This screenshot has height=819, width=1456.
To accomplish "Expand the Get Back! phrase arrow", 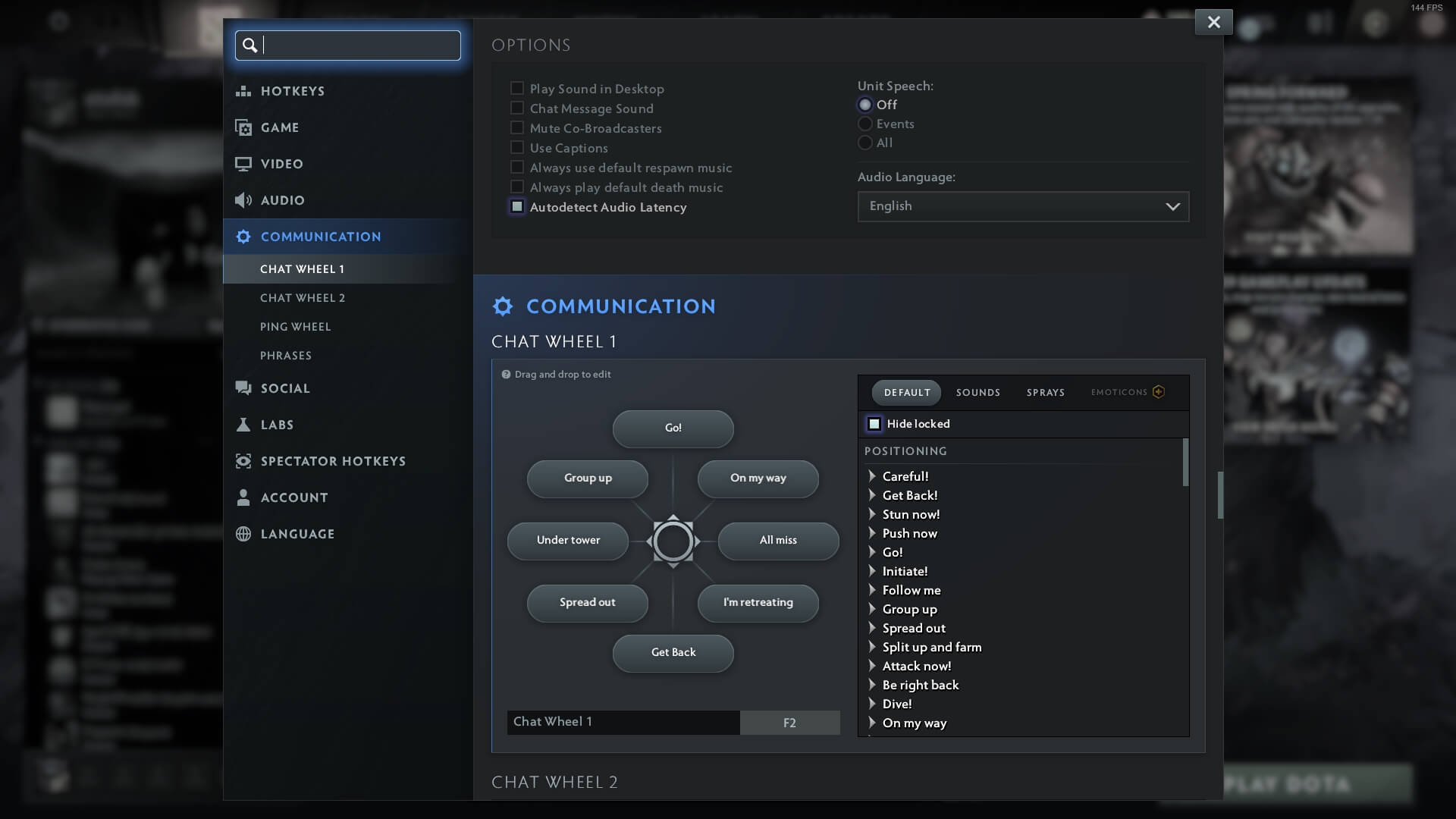I will click(872, 495).
